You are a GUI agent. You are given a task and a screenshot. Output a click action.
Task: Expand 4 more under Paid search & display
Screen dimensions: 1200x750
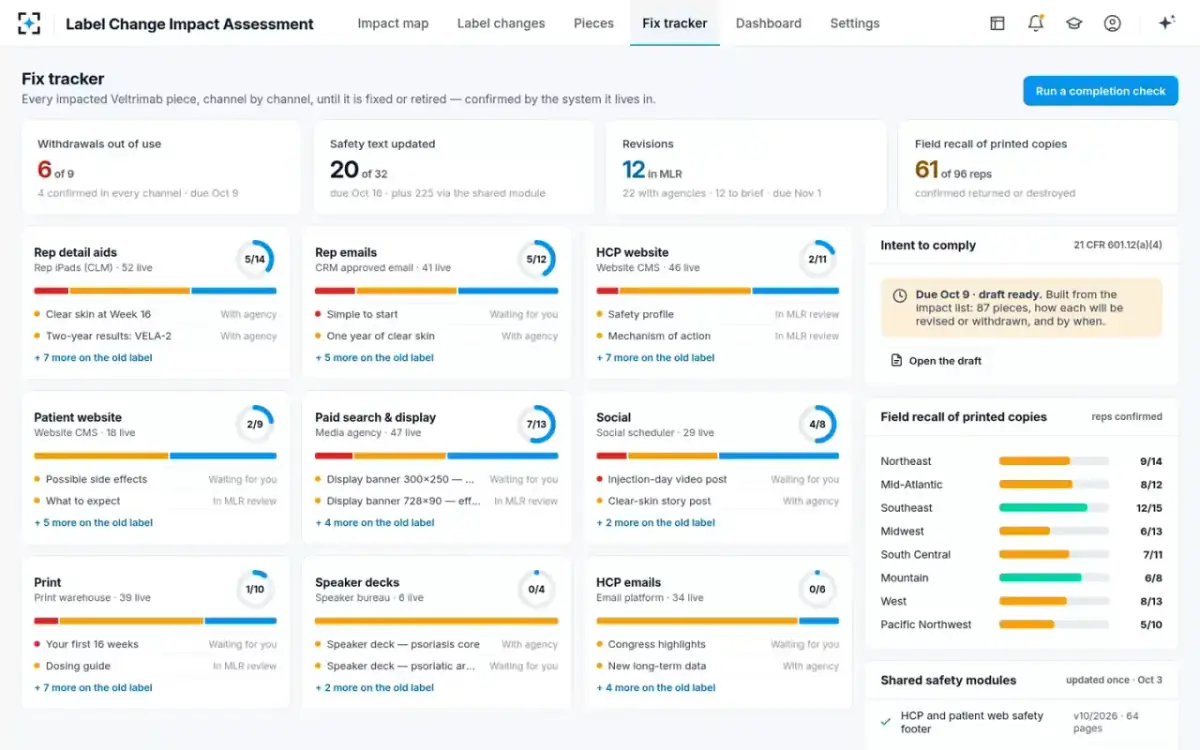374,523
